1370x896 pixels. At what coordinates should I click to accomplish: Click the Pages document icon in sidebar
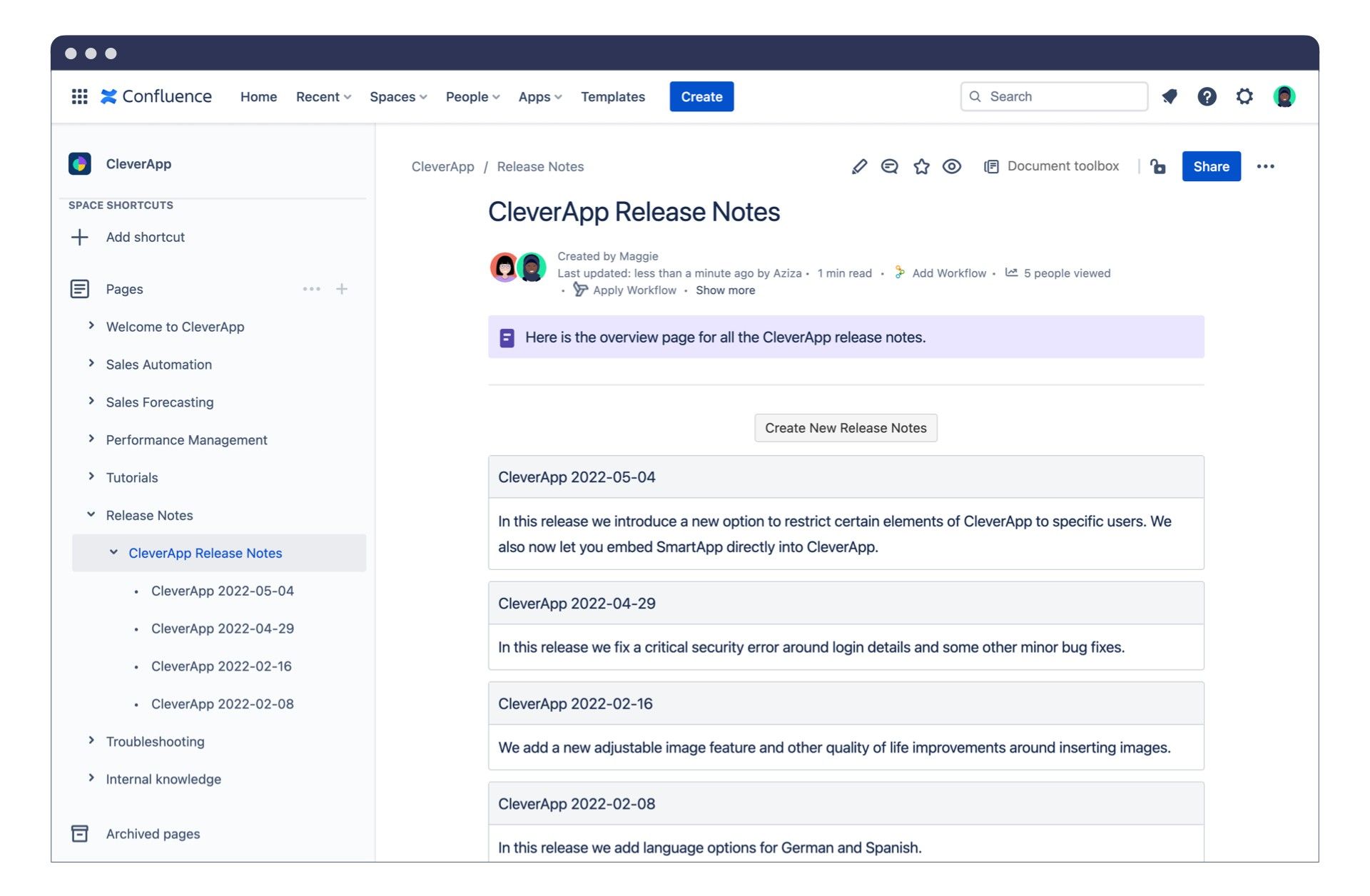pyautogui.click(x=80, y=289)
